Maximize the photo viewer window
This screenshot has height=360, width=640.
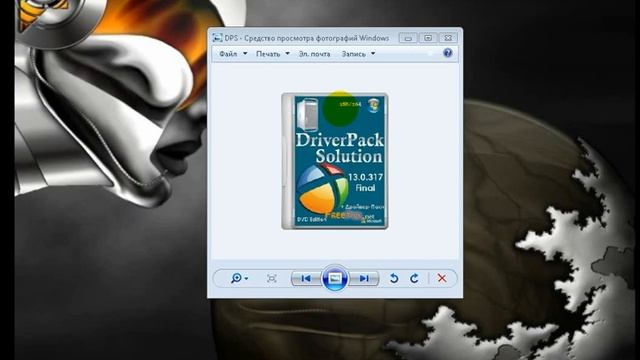(x=428, y=38)
